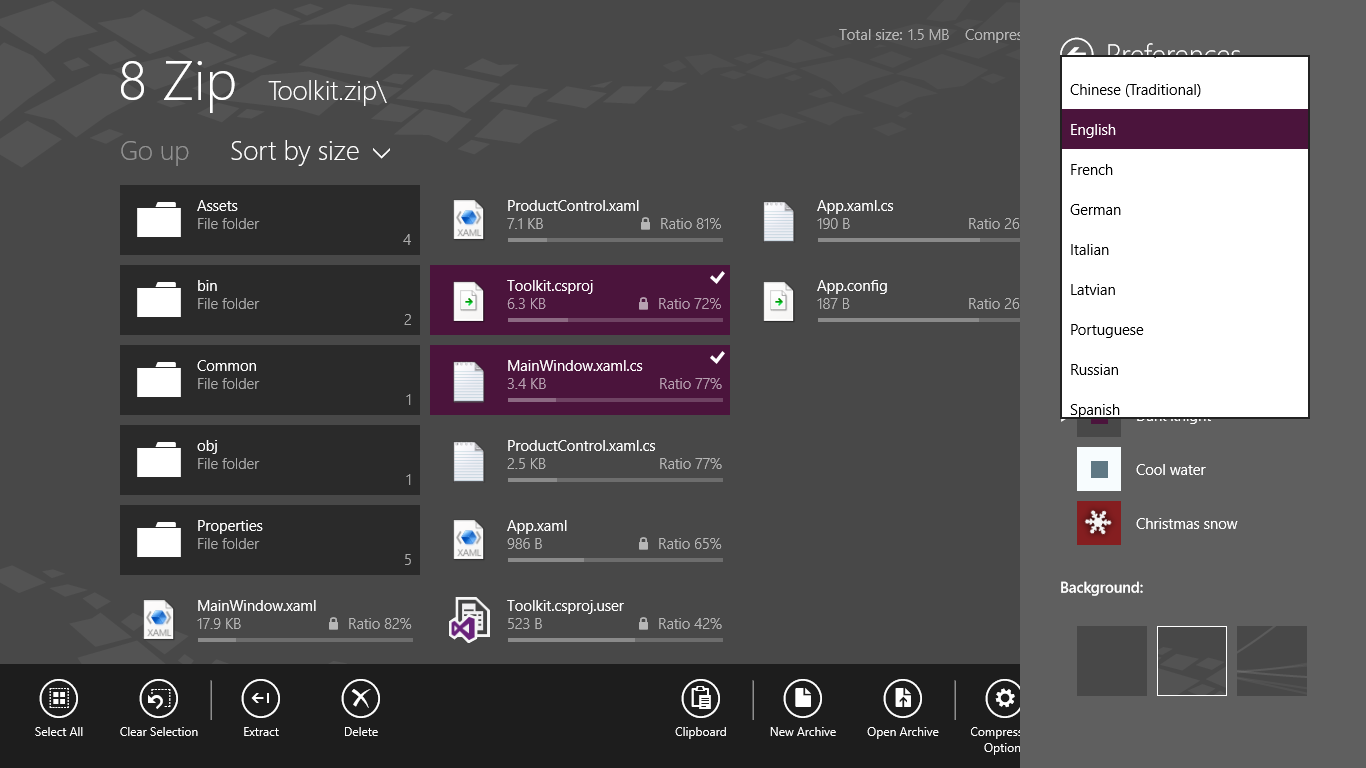Click the Delete icon in bottom bar
This screenshot has width=1366, height=768.
click(x=361, y=699)
